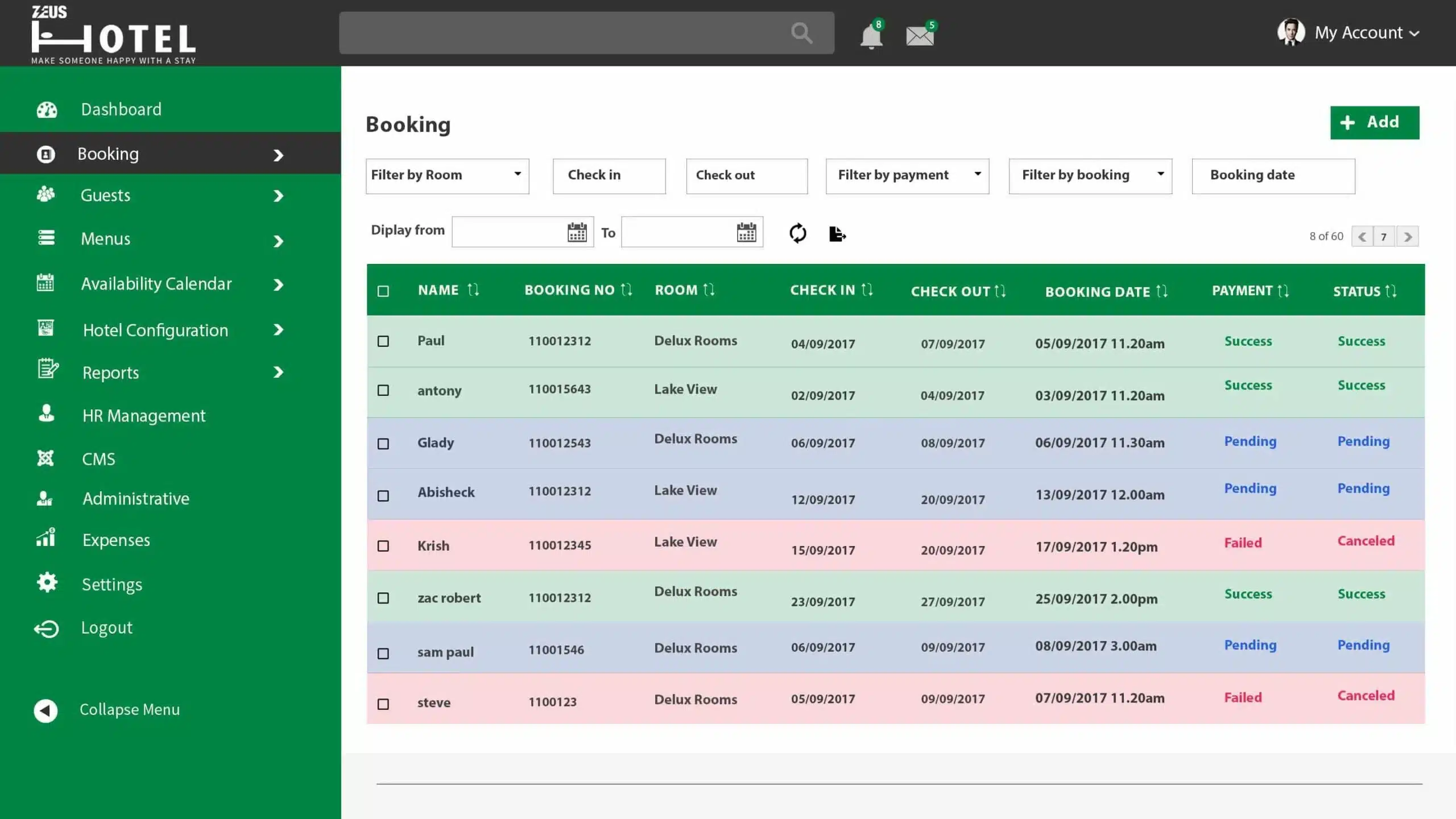The height and width of the screenshot is (819, 1456).
Task: Open the mail envelope icon
Action: [x=919, y=36]
